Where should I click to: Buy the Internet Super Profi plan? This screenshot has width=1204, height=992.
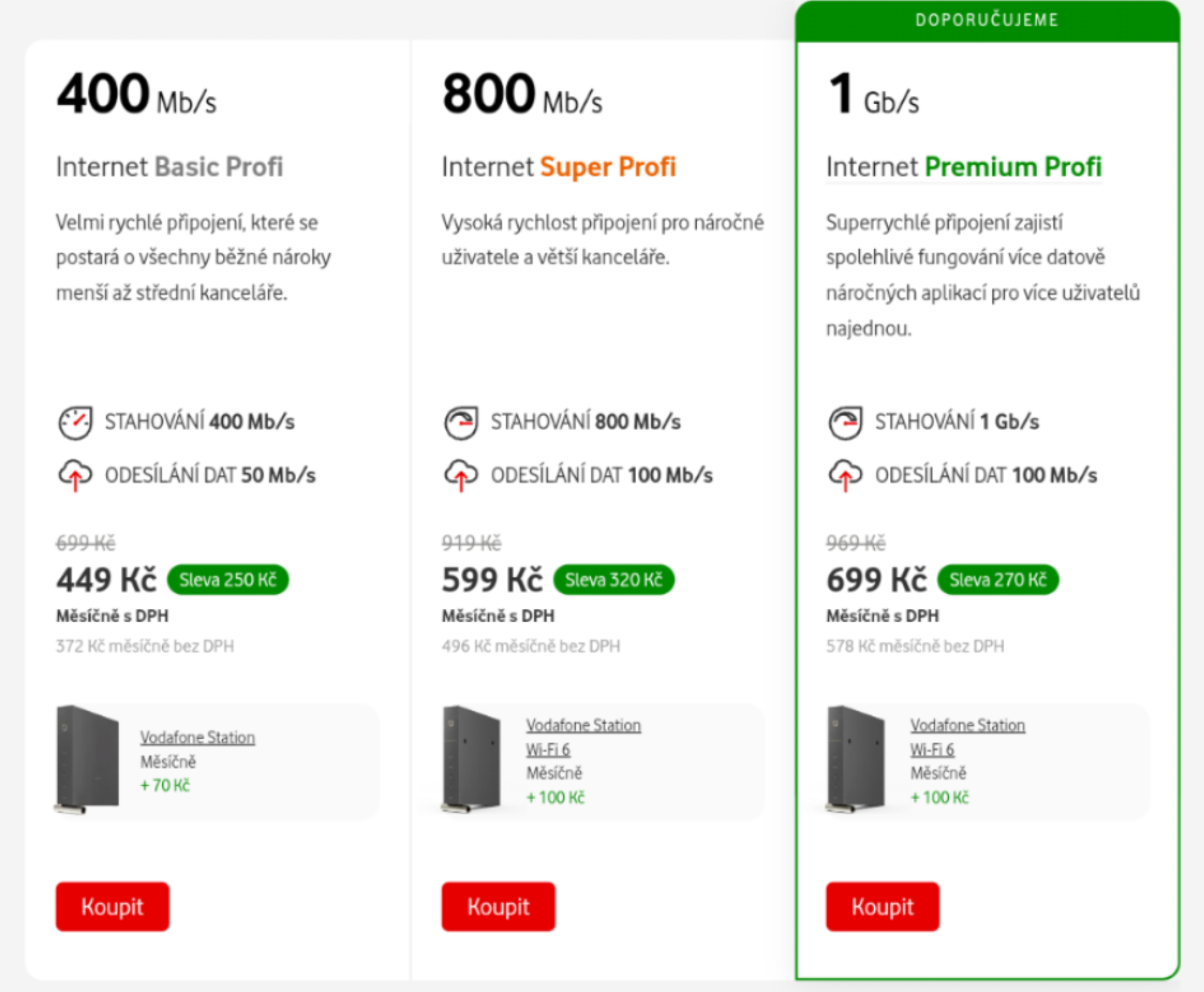coord(498,906)
